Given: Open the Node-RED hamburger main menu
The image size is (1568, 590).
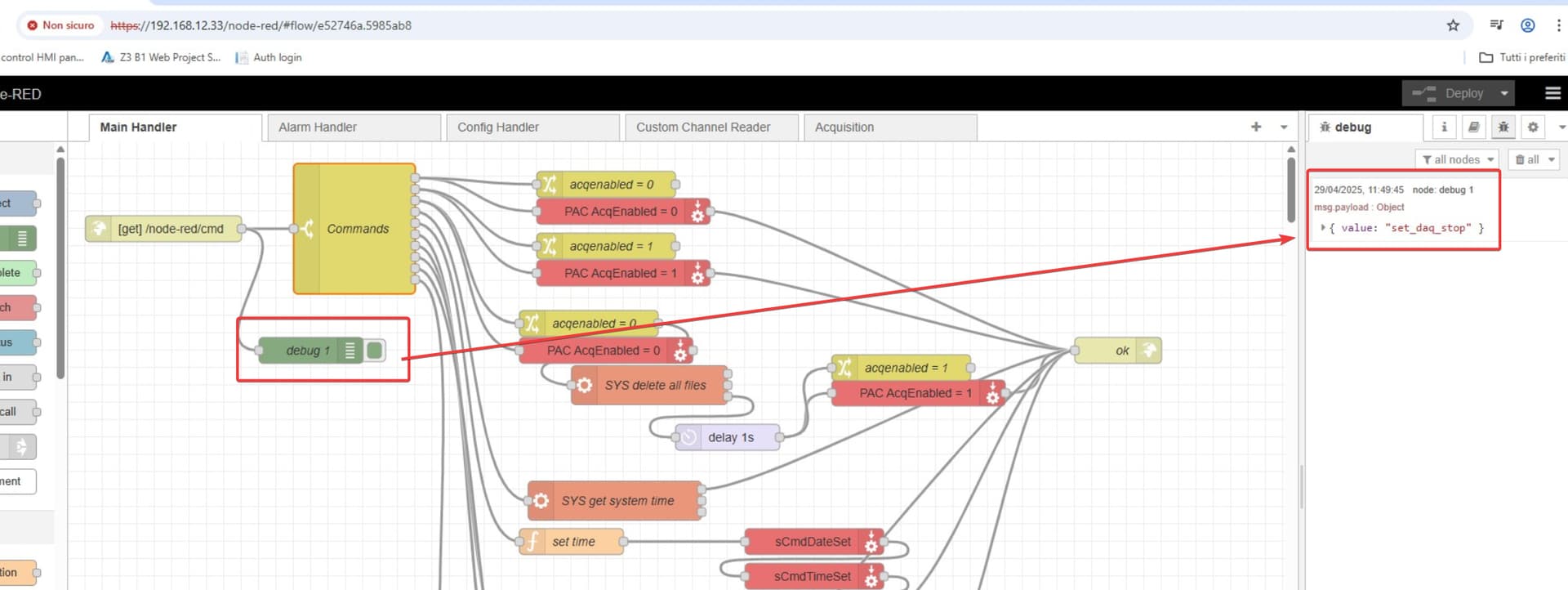Looking at the screenshot, I should coord(1552,93).
